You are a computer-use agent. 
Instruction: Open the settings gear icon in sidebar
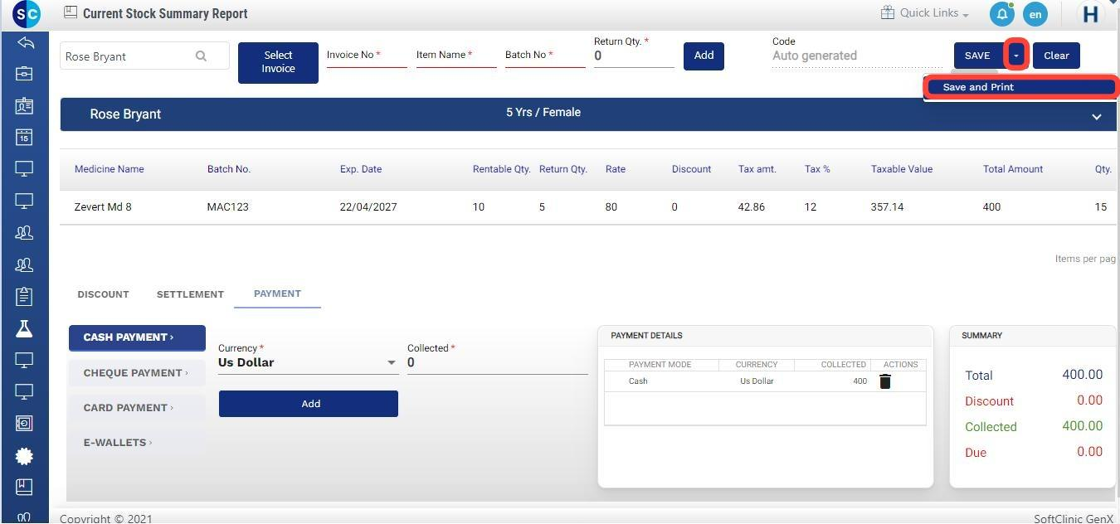pos(25,456)
